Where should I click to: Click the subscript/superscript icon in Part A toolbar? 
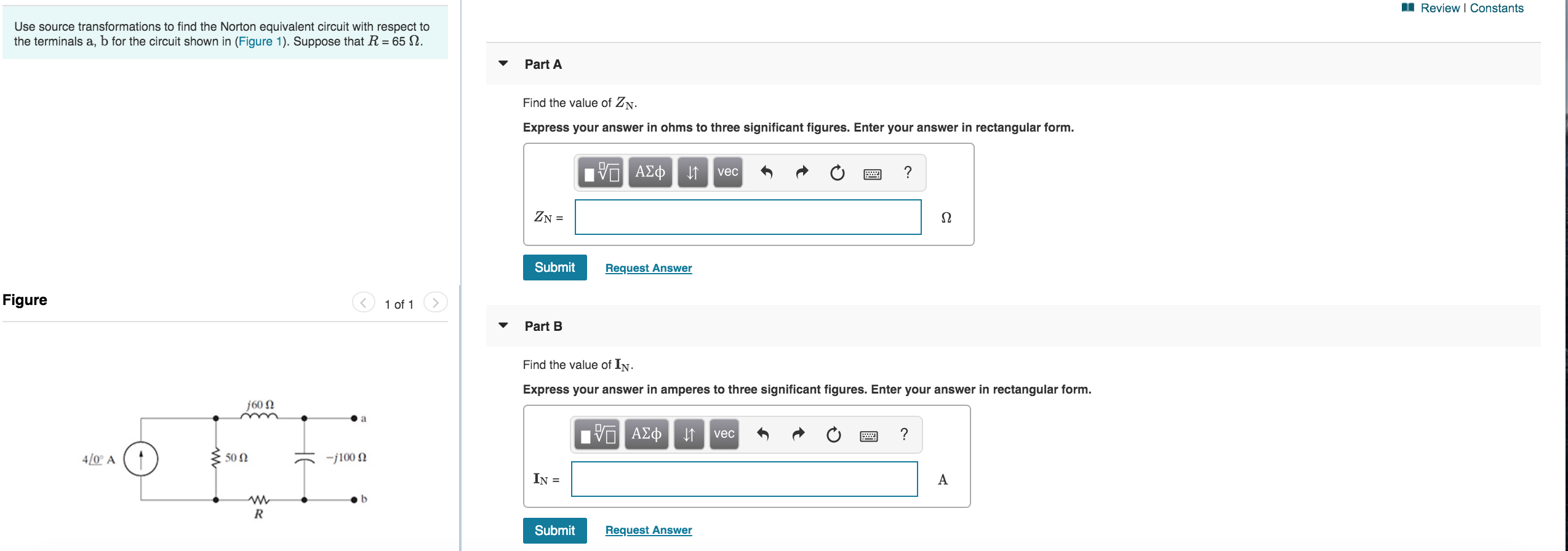pyautogui.click(x=692, y=173)
